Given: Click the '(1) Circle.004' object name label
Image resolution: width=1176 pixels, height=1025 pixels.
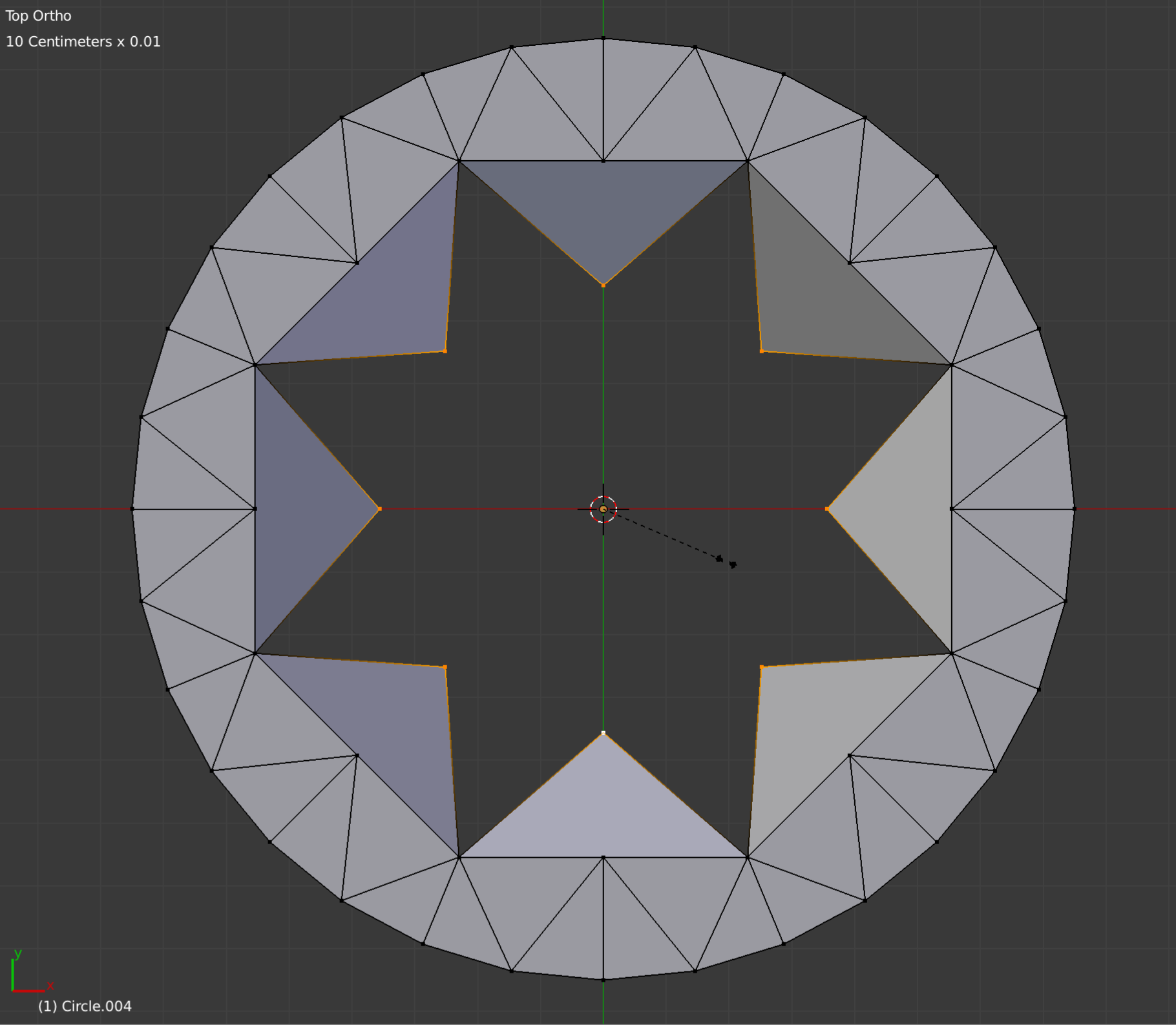Looking at the screenshot, I should [x=85, y=1006].
